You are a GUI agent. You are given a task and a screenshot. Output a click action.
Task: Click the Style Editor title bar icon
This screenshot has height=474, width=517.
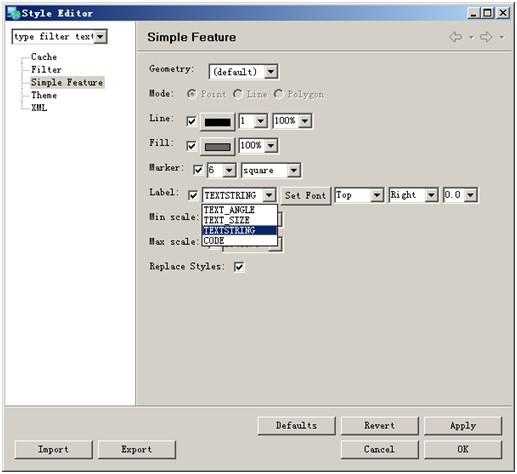click(x=14, y=13)
